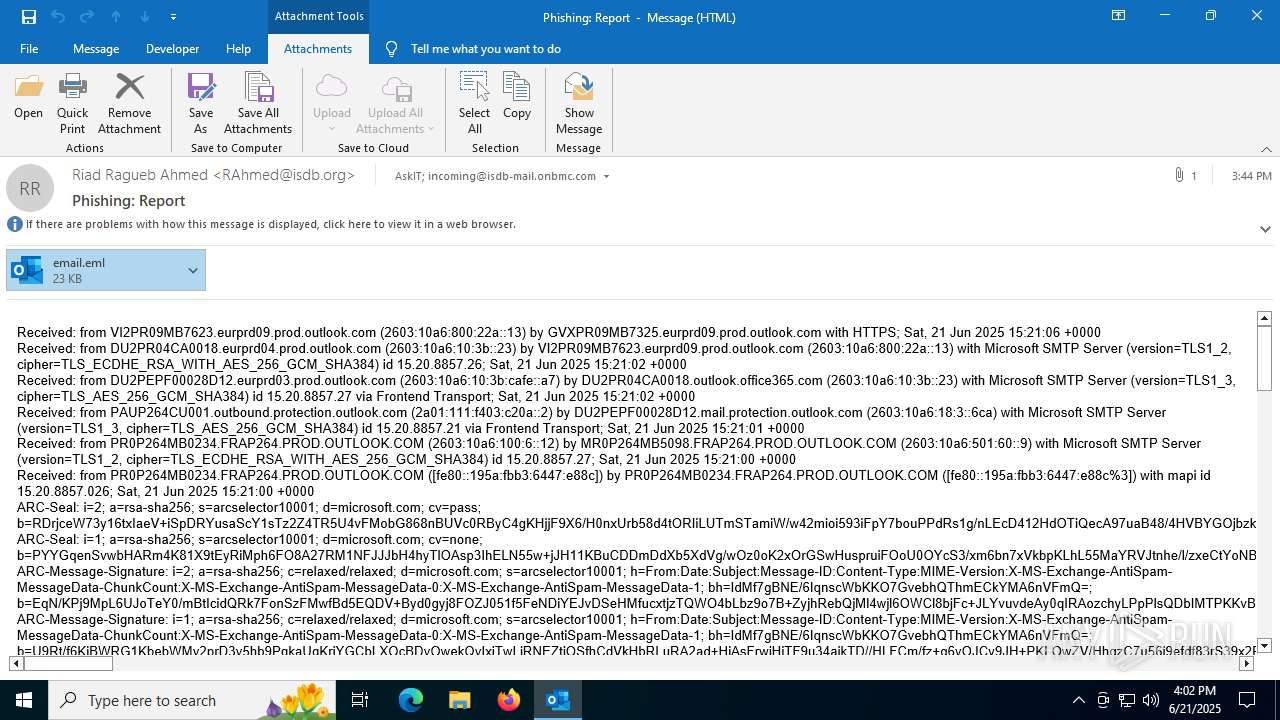1280x720 pixels.
Task: Click Next Item down arrow
Action: (145, 17)
